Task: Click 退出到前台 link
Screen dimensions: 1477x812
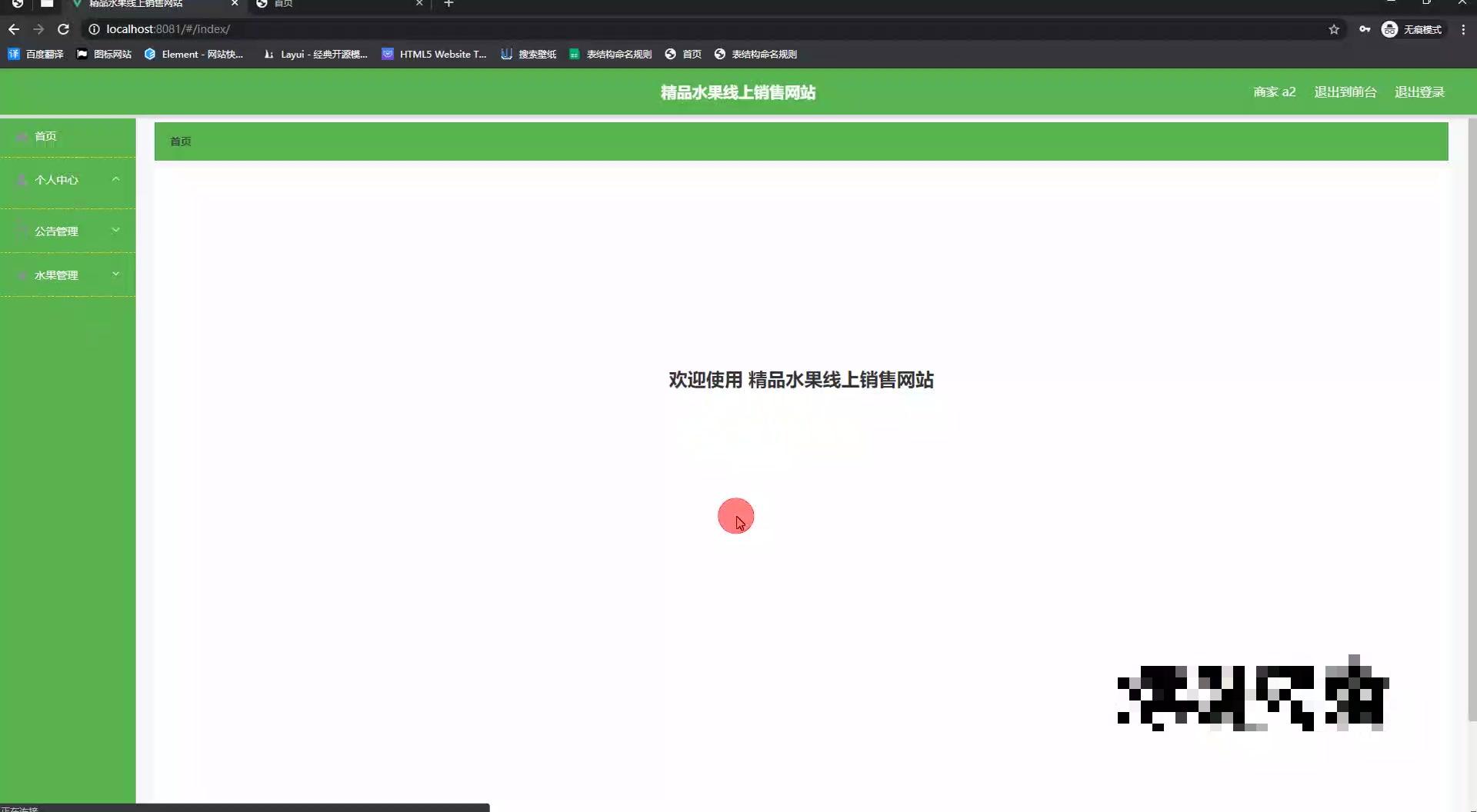Action: click(x=1345, y=92)
